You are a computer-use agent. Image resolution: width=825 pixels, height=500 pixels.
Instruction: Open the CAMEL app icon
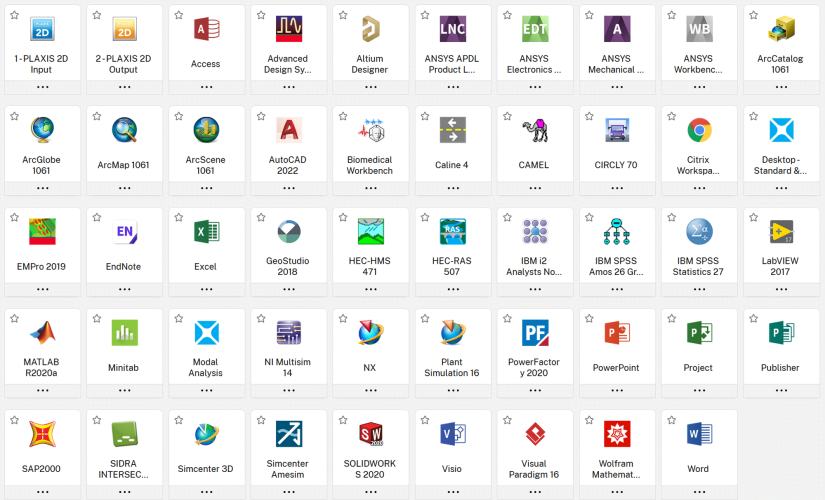tap(535, 130)
